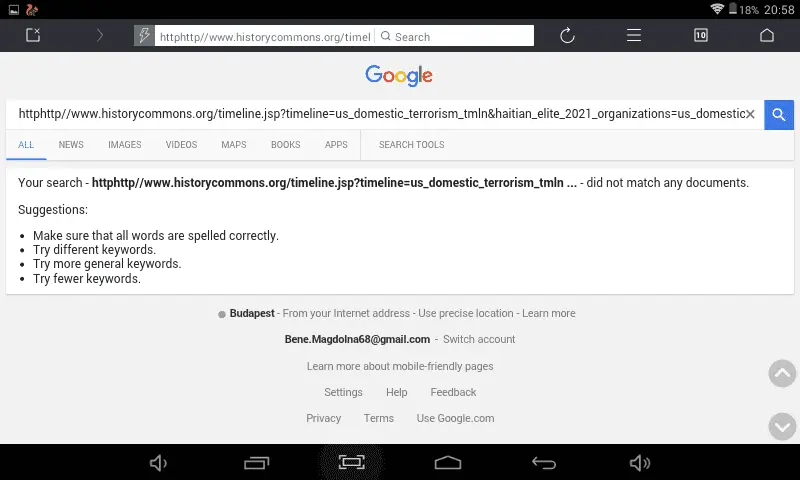Open SEARCH TOOLS options
The height and width of the screenshot is (480, 800).
pos(412,145)
